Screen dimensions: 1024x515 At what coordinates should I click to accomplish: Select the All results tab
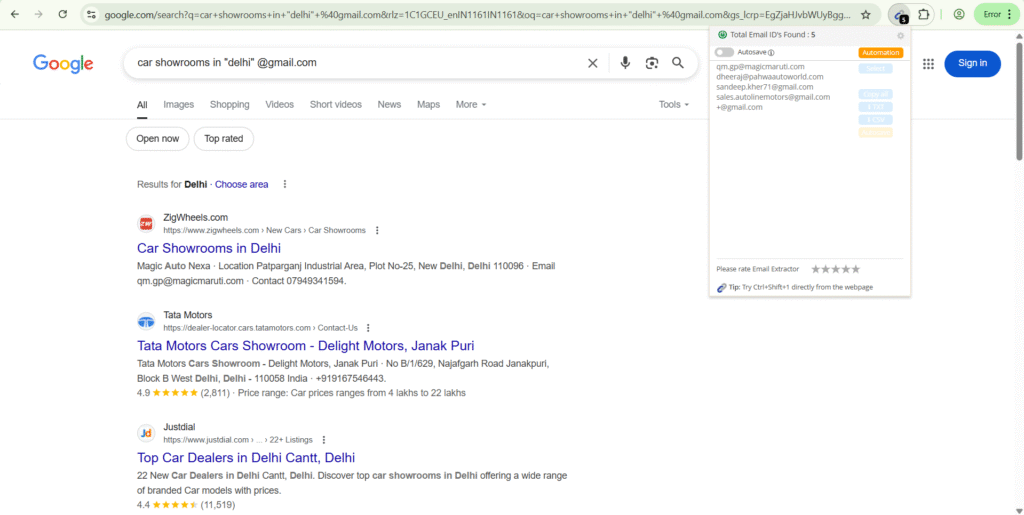[x=142, y=104]
